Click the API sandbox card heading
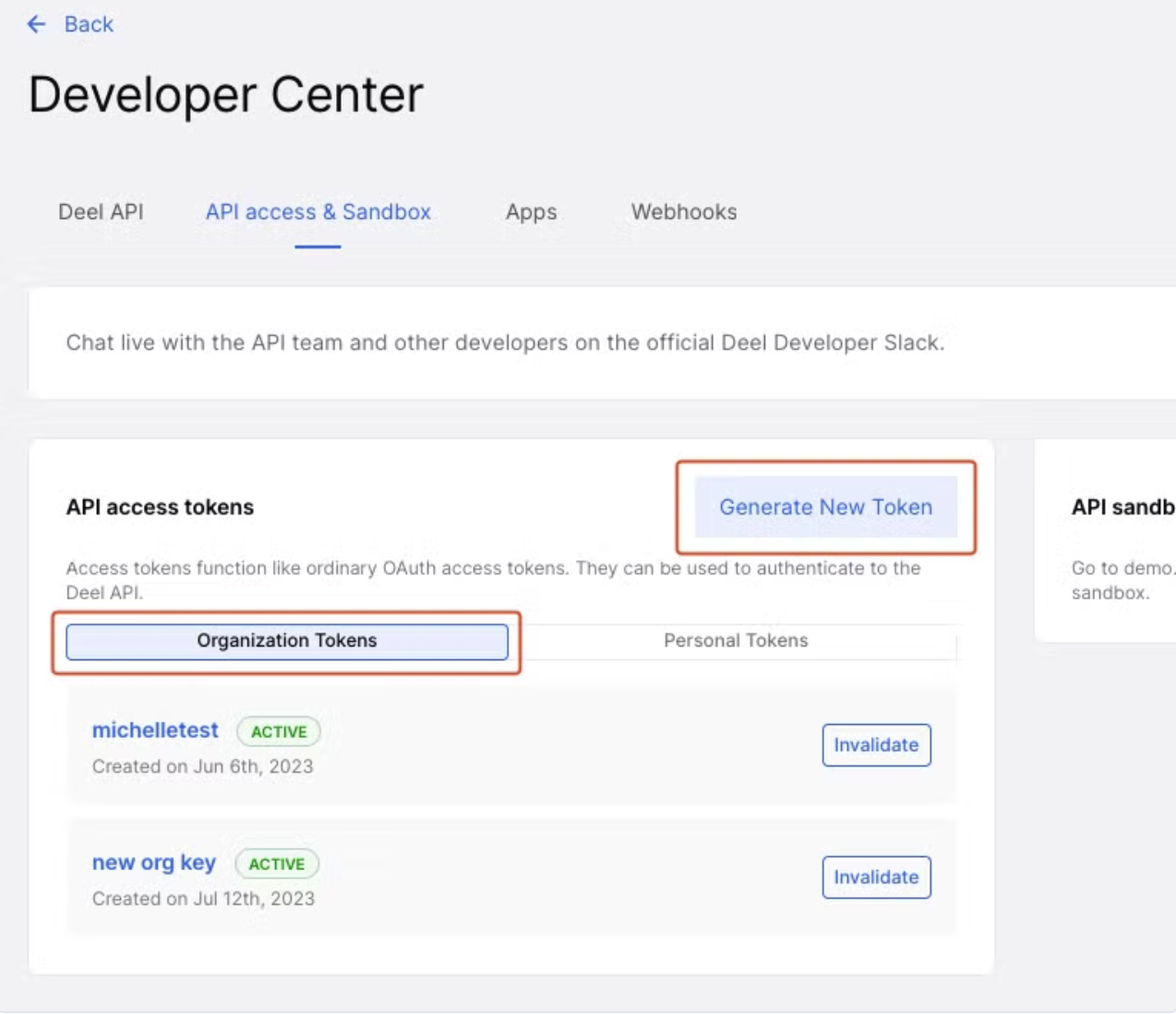 coord(1122,507)
